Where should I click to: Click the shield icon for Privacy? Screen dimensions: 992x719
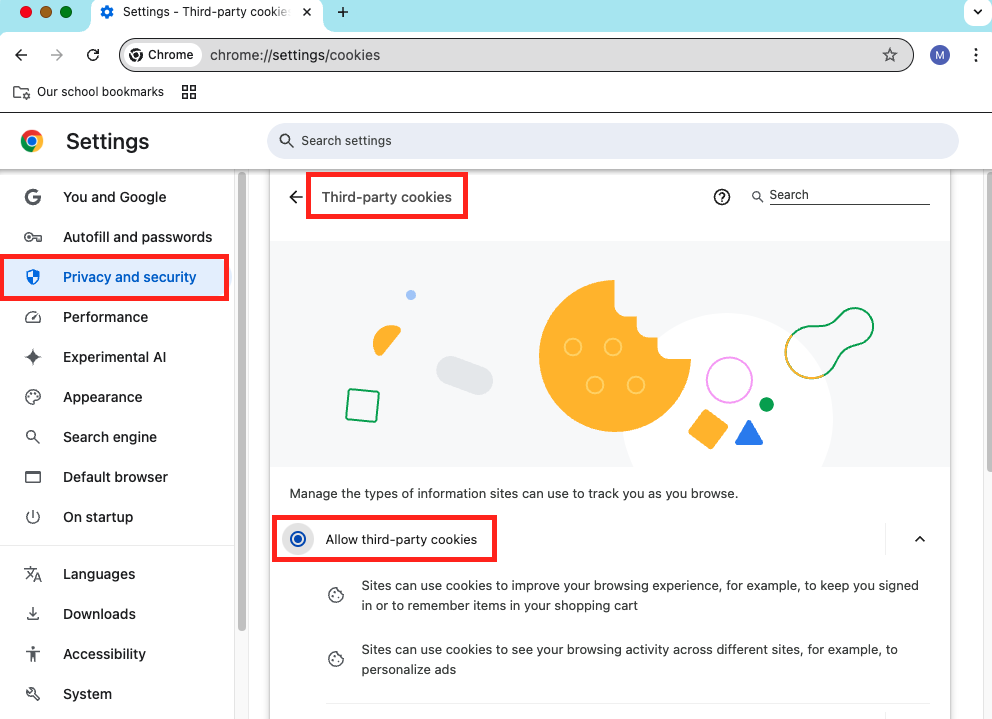(33, 277)
